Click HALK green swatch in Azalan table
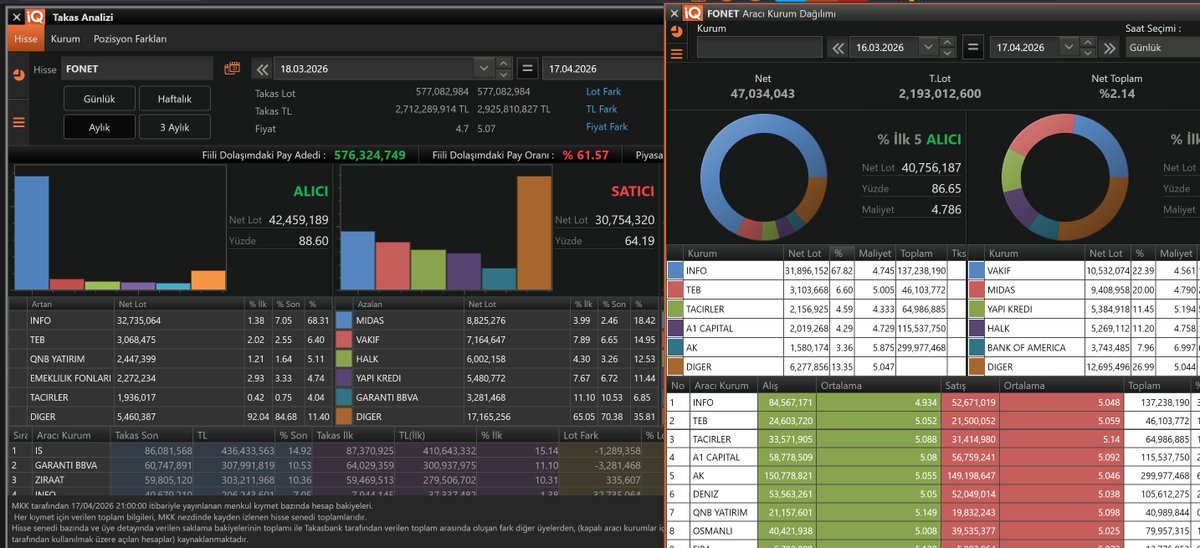This screenshot has height=548, width=1200. coord(345,359)
